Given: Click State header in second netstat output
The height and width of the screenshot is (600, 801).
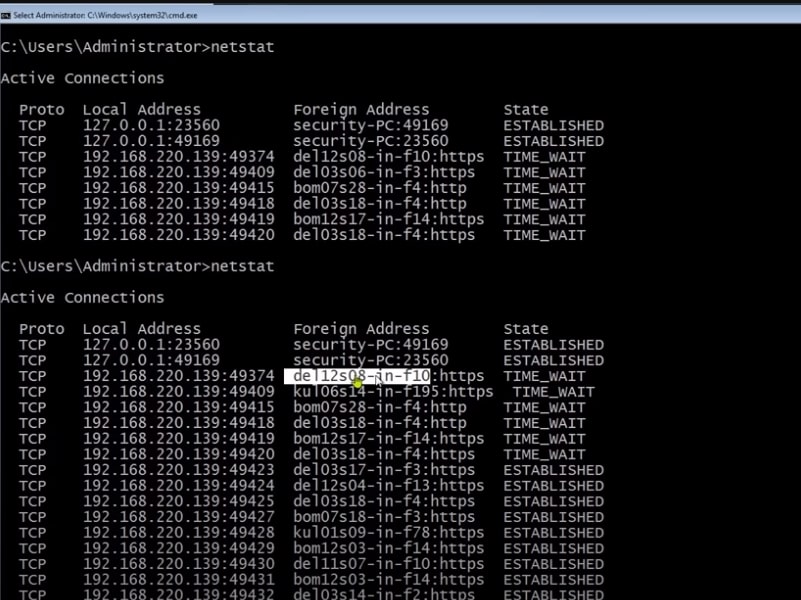Looking at the screenshot, I should [x=525, y=329].
